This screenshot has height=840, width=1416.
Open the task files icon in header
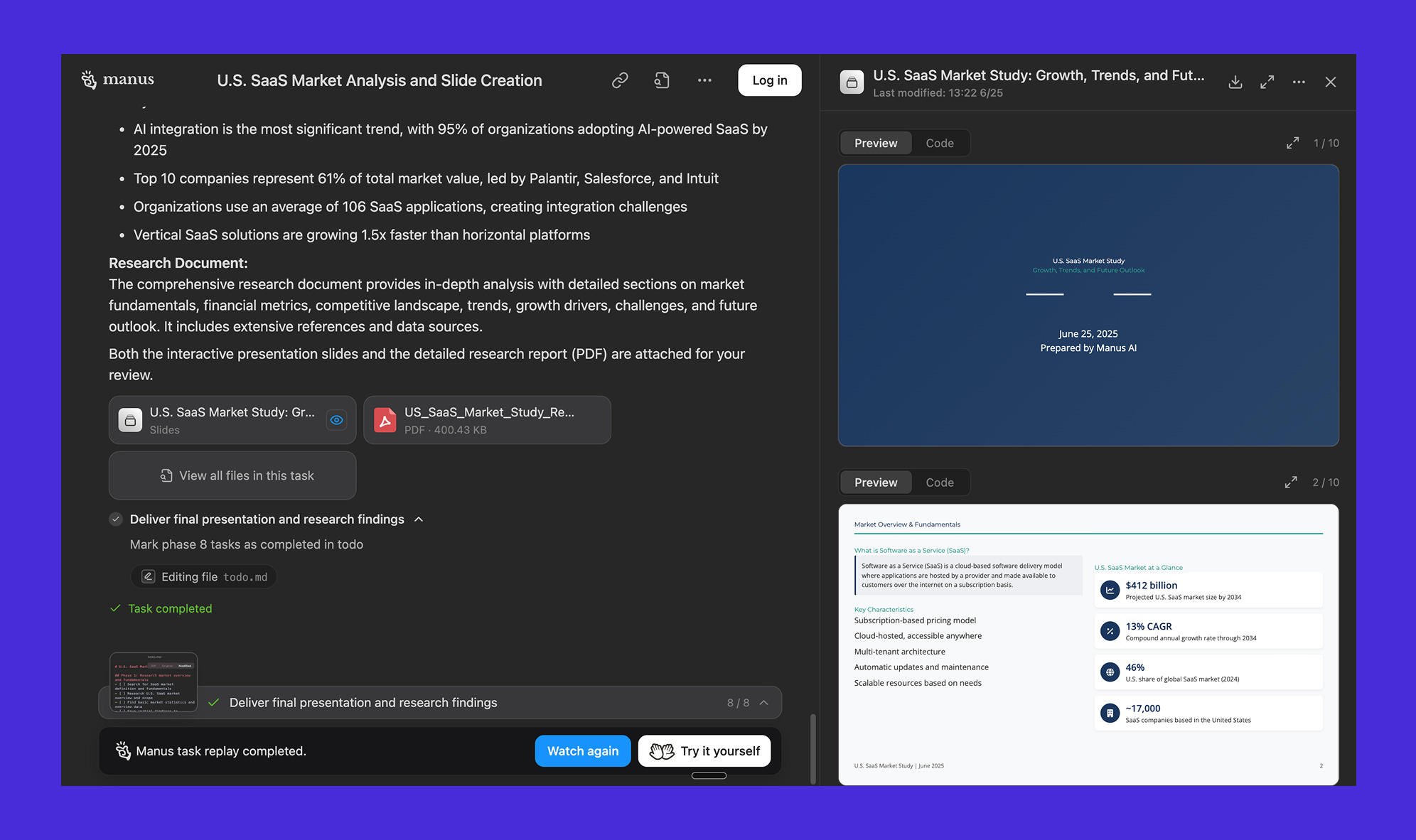[x=662, y=80]
